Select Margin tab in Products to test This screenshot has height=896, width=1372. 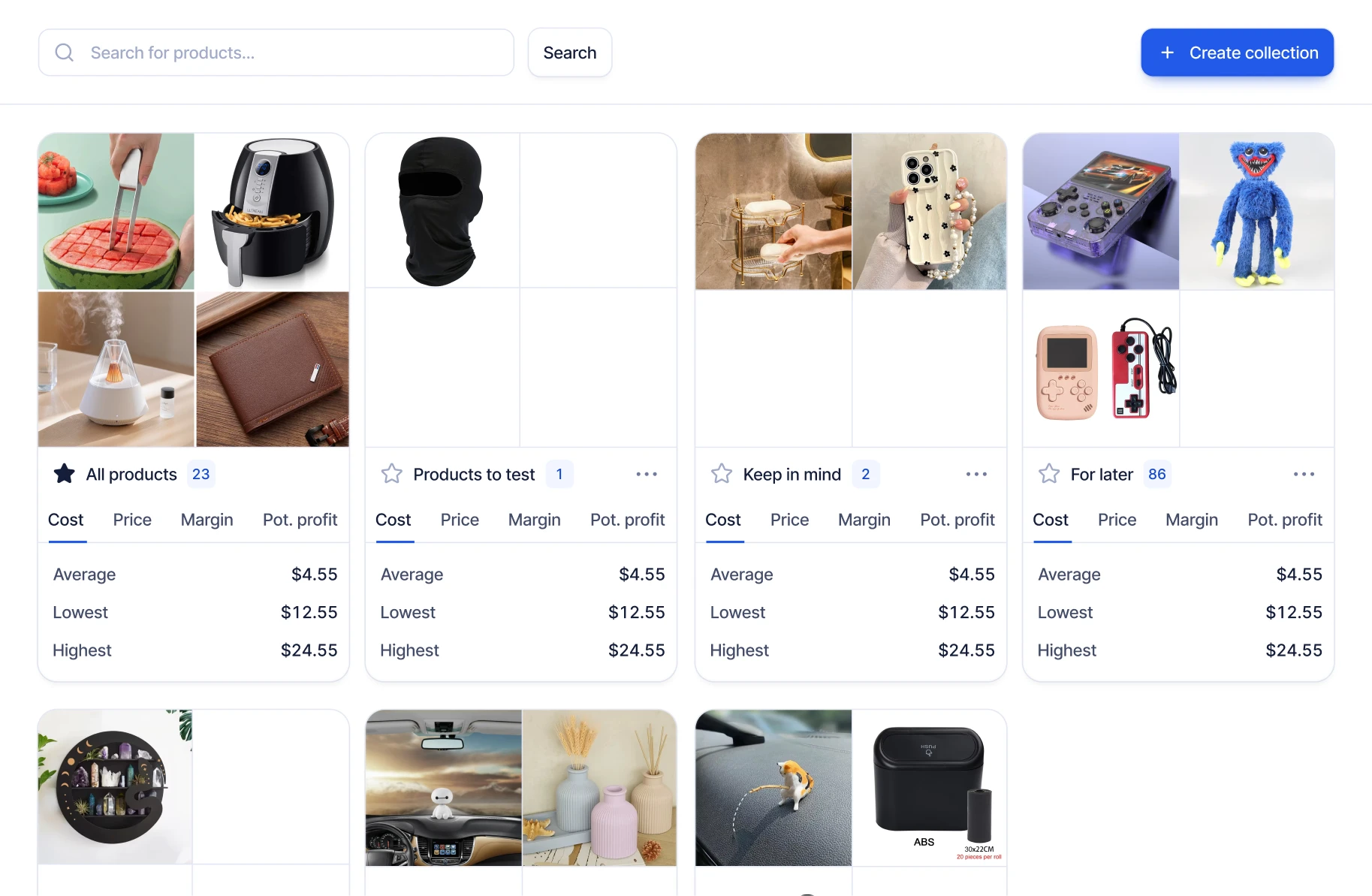pyautogui.click(x=534, y=520)
